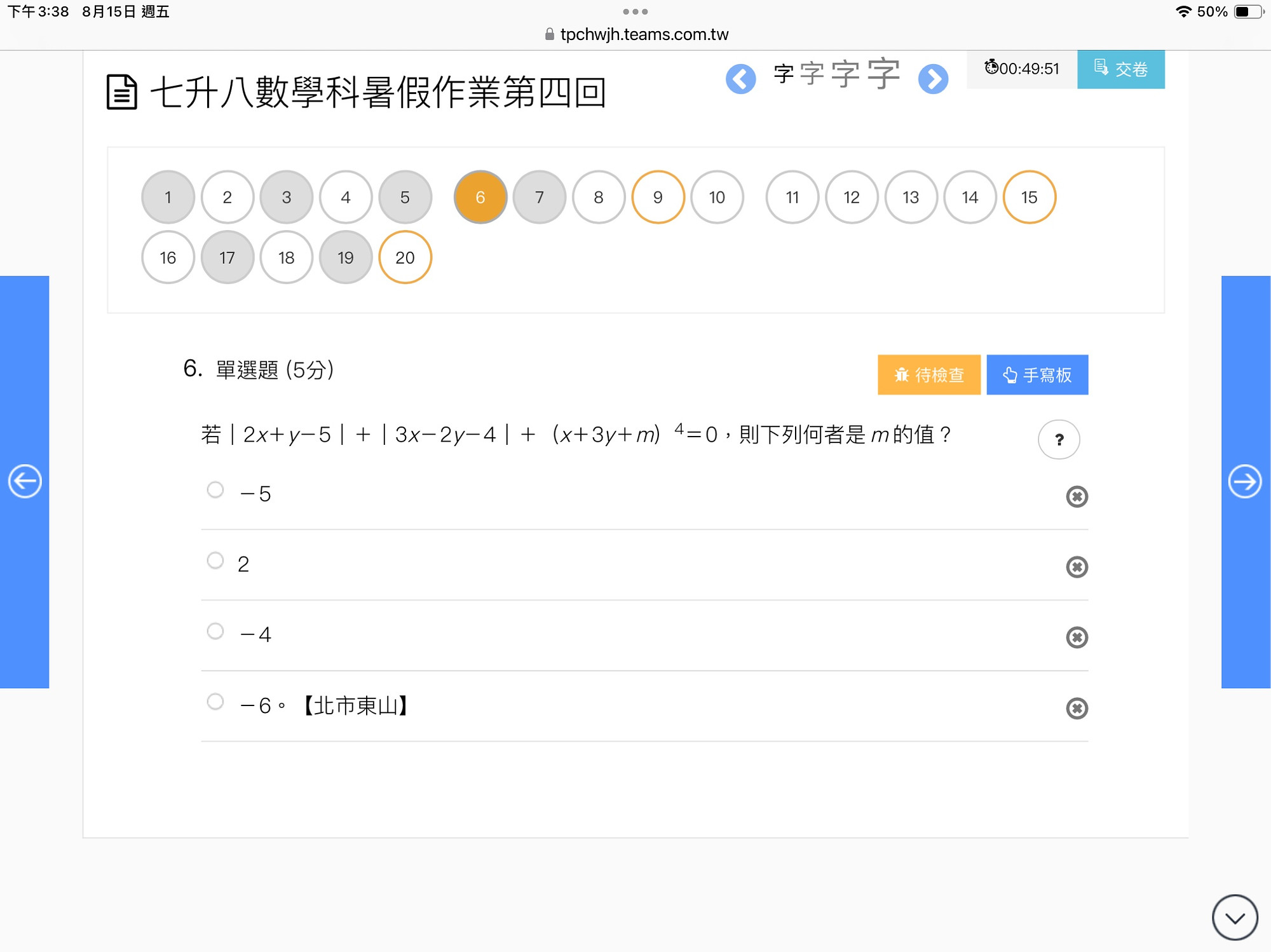Image resolution: width=1271 pixels, height=952 pixels.
Task: Select answer option 2
Action: click(215, 561)
